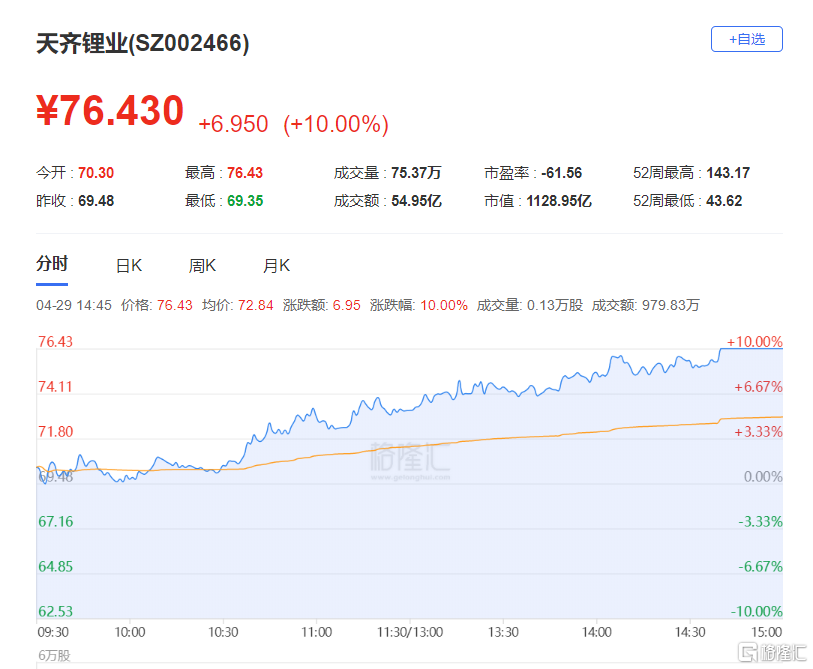
Task: Click the 11:00 time axis label
Action: coord(316,632)
